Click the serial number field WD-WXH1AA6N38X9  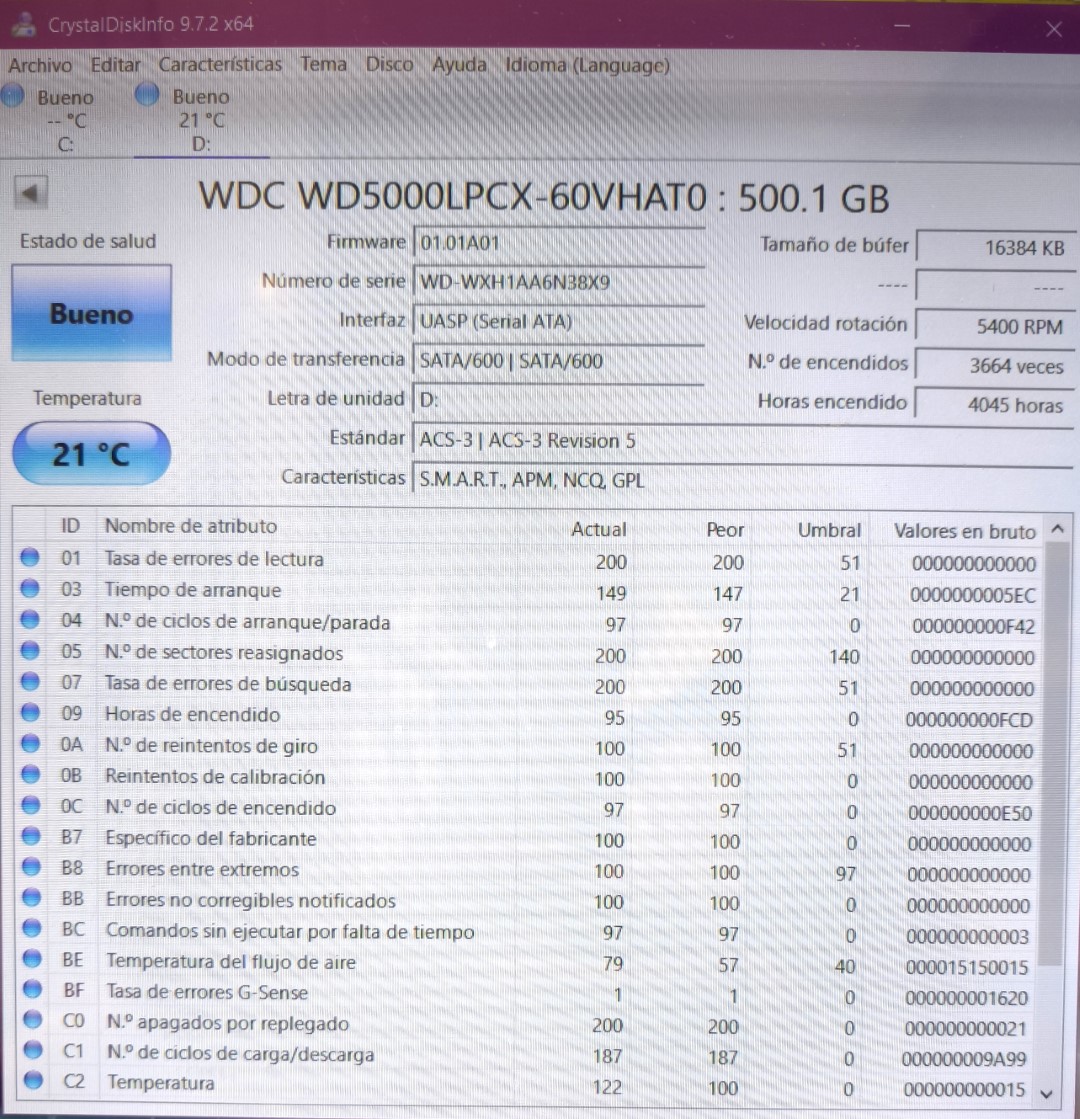point(558,282)
